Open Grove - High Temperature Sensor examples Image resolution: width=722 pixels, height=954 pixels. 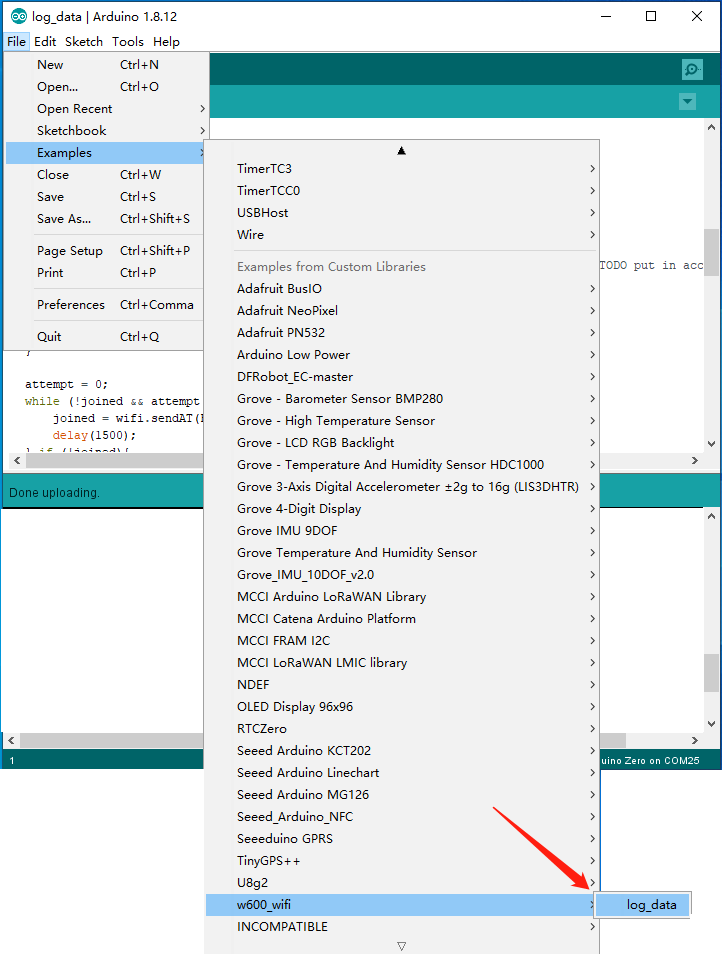pyautogui.click(x=402, y=420)
